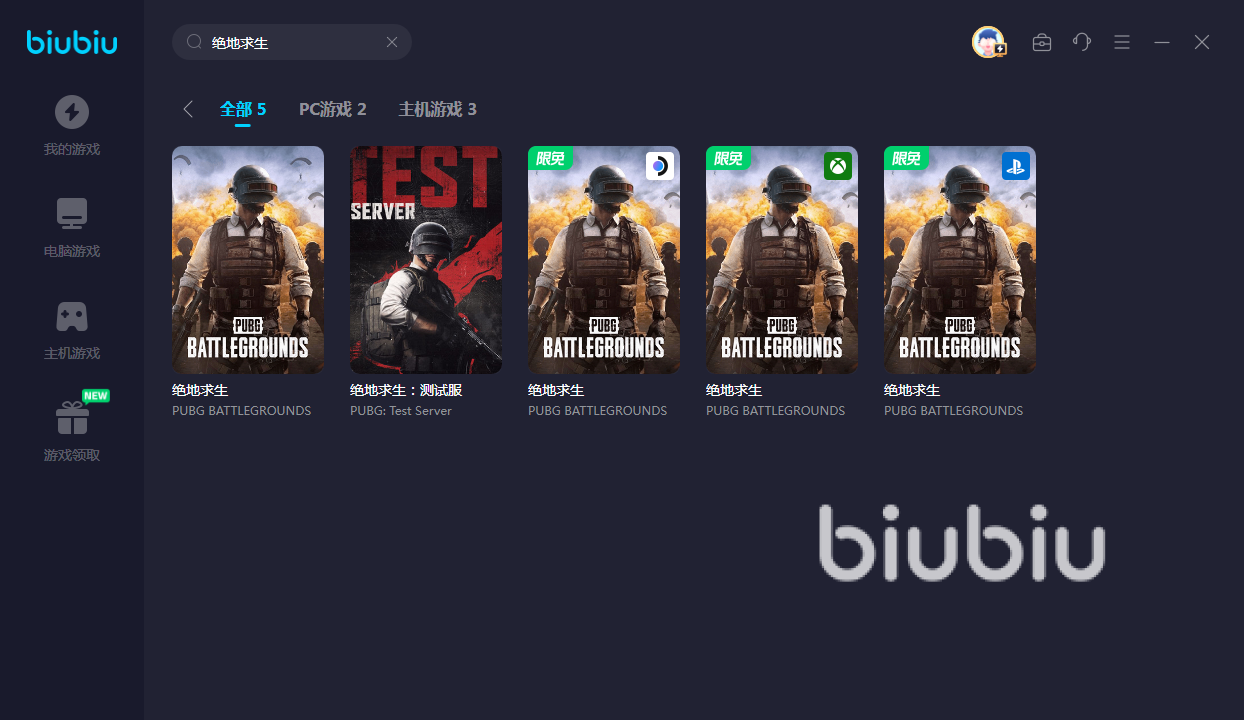
Task: Switch to the 全部 5 tab
Action: tap(243, 109)
